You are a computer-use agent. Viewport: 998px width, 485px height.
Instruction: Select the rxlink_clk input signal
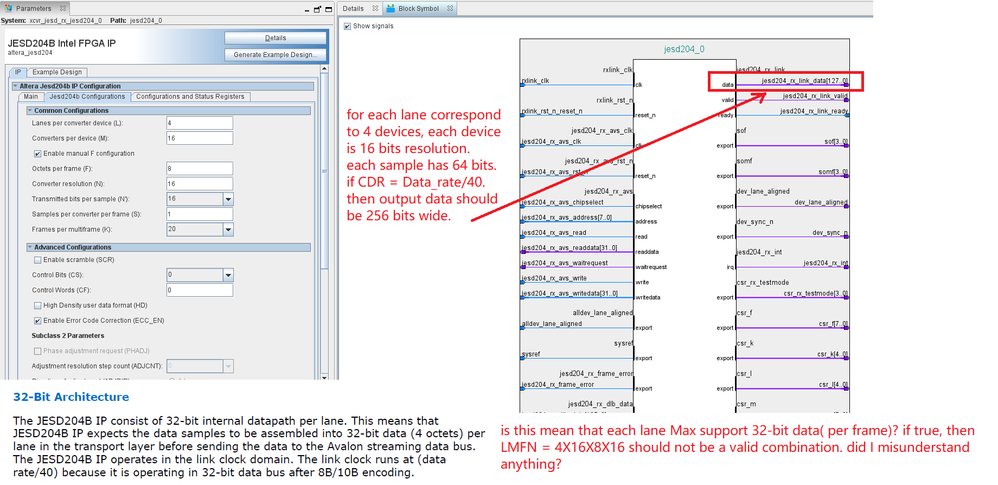(x=535, y=81)
